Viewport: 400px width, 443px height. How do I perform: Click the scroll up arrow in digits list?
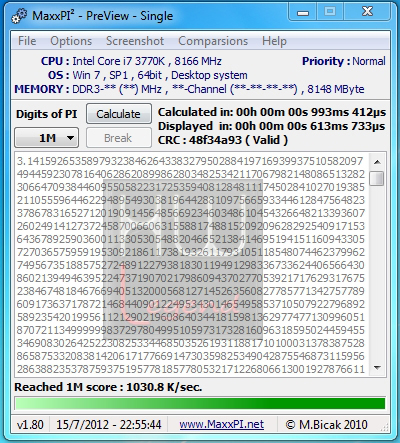pyautogui.click(x=377, y=162)
